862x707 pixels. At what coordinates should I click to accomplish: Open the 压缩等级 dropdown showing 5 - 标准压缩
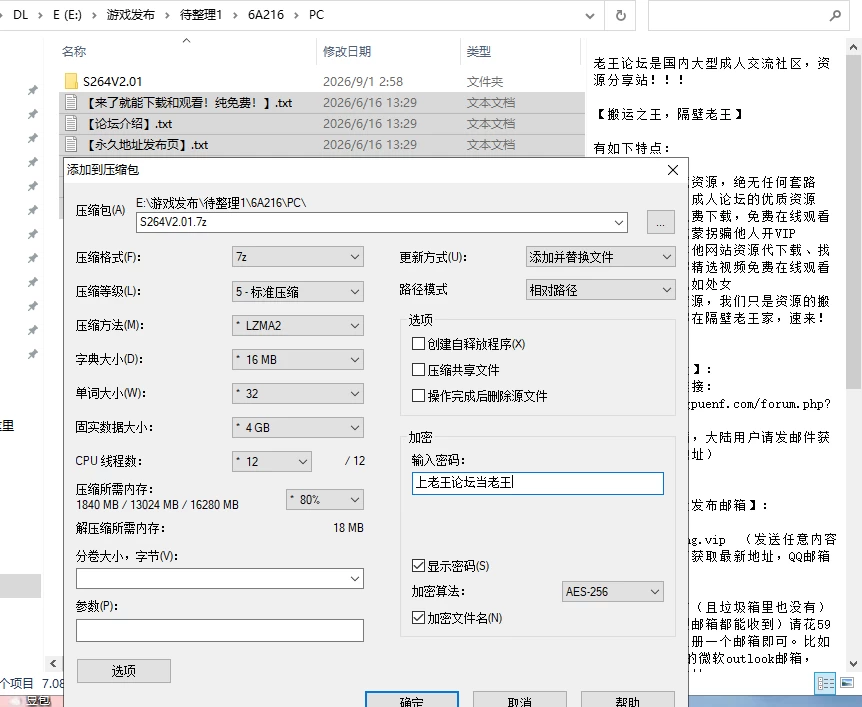(x=297, y=291)
